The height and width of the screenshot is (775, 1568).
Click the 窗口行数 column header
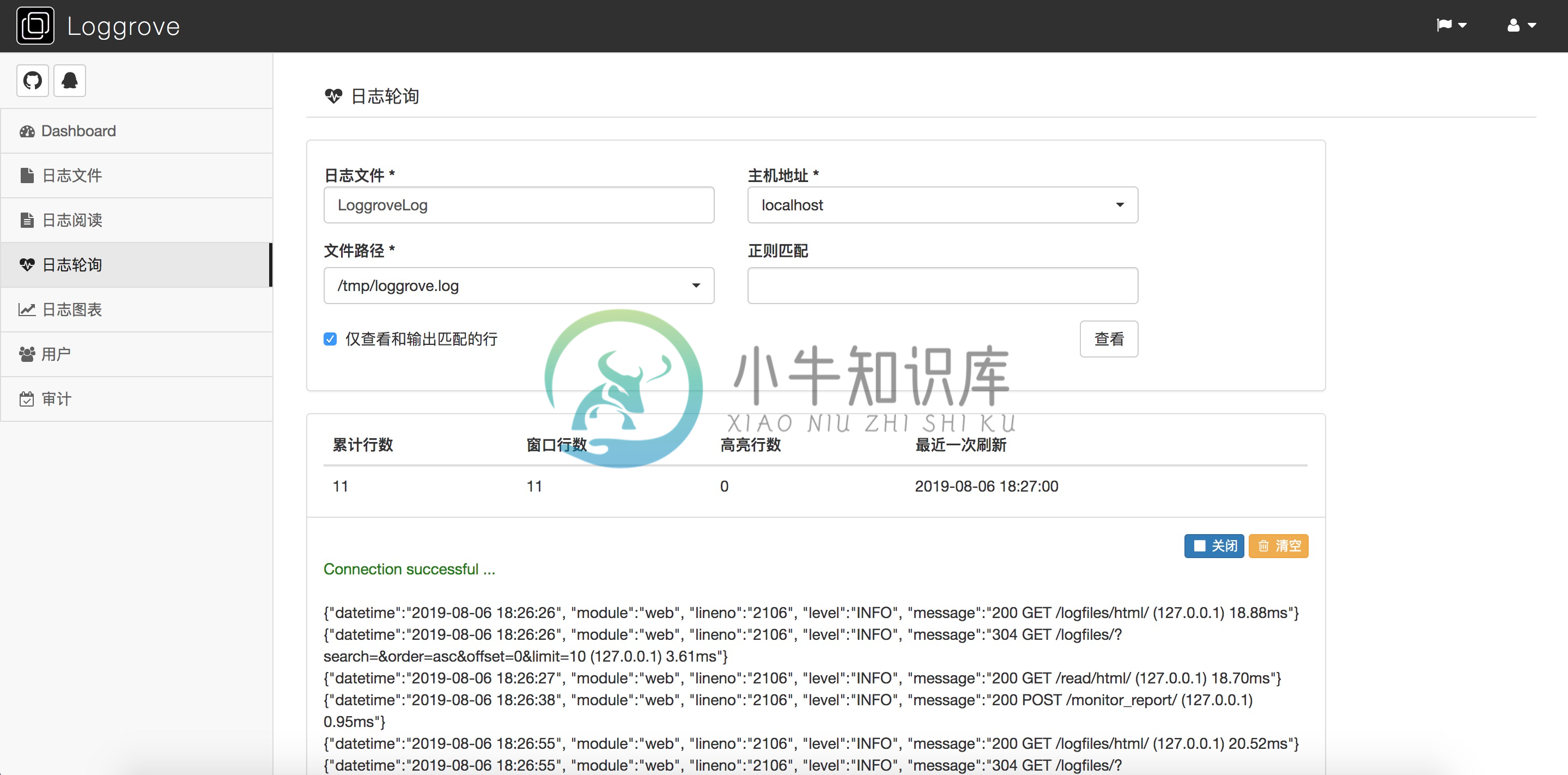coord(556,445)
